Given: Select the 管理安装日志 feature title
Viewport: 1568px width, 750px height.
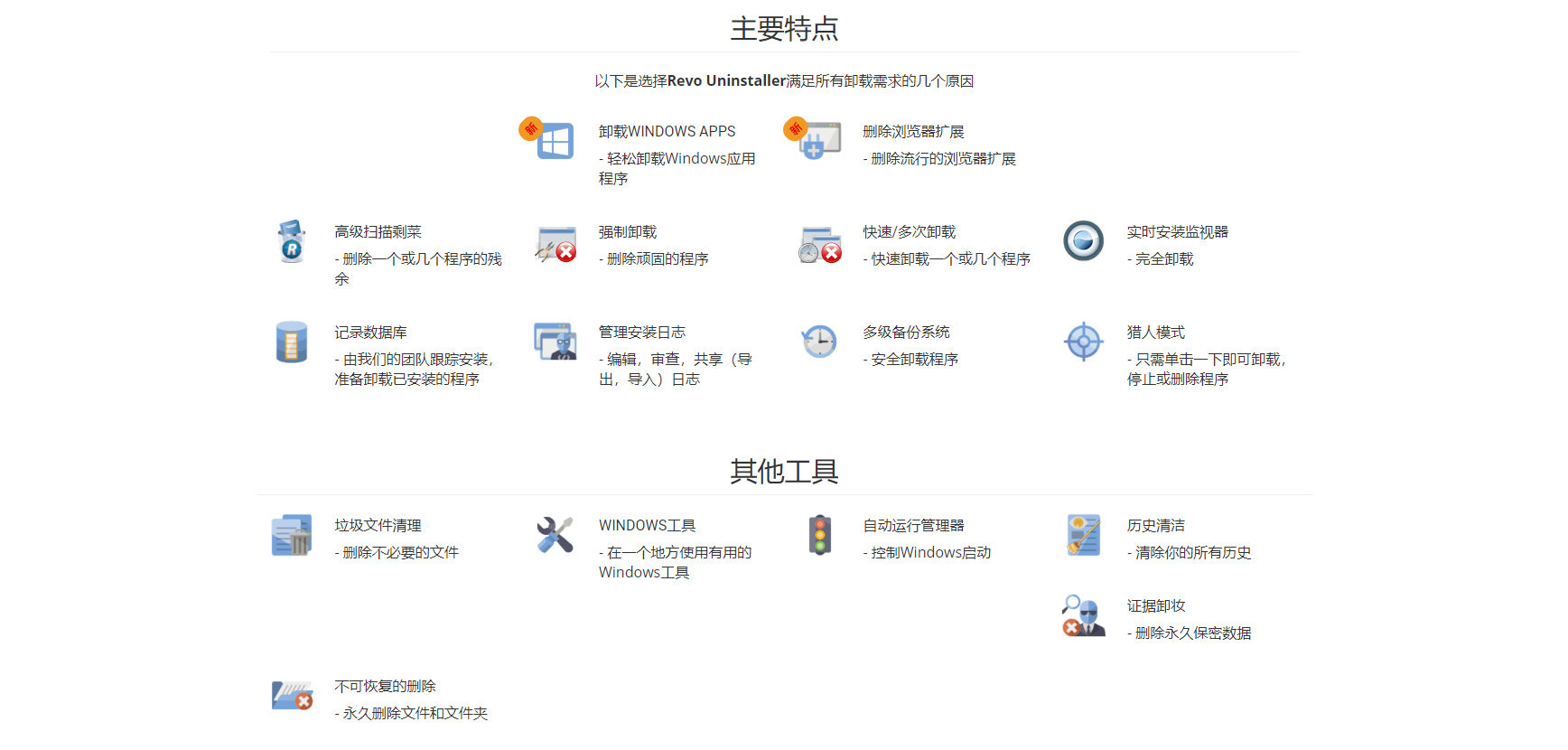Looking at the screenshot, I should tap(642, 333).
